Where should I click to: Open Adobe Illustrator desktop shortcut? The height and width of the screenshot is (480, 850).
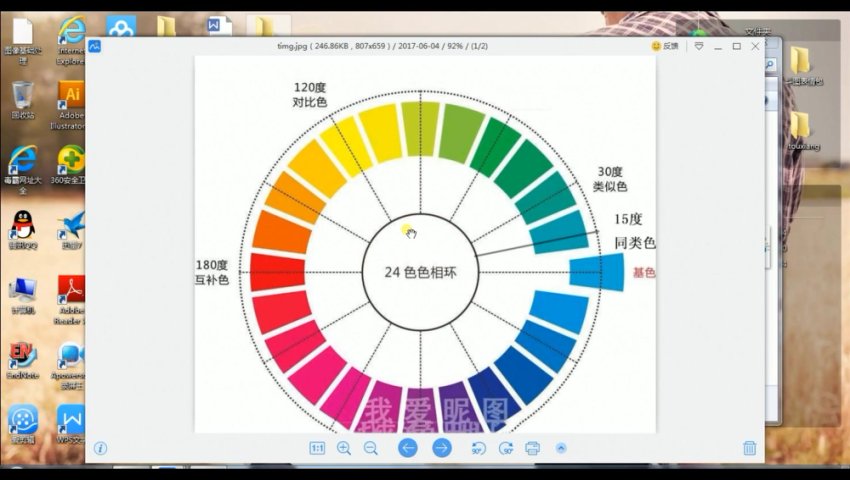(x=71, y=97)
